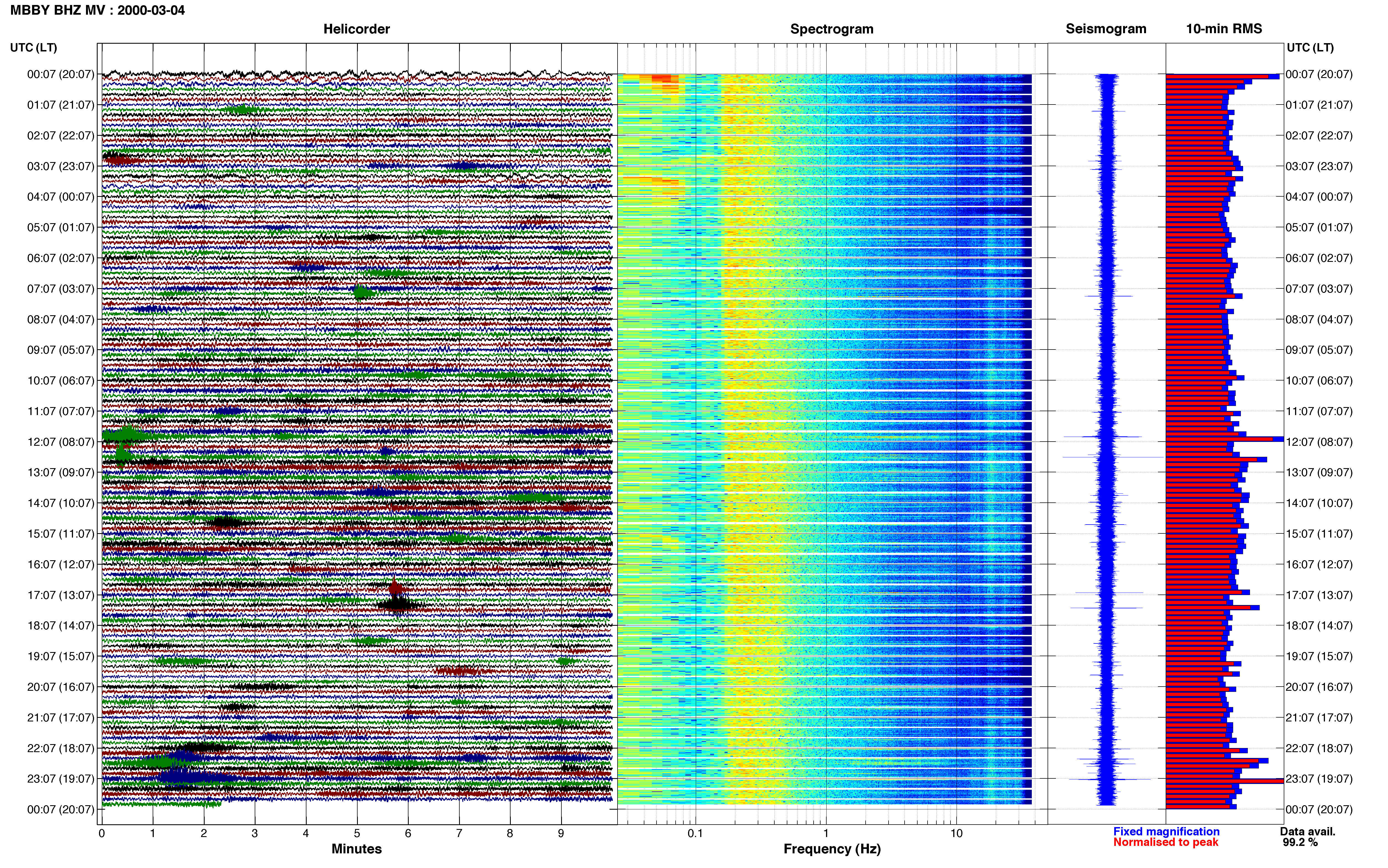Screen dimensions: 1388x868
Task: Click the 'Helicorder' panel heading
Action: point(356,29)
